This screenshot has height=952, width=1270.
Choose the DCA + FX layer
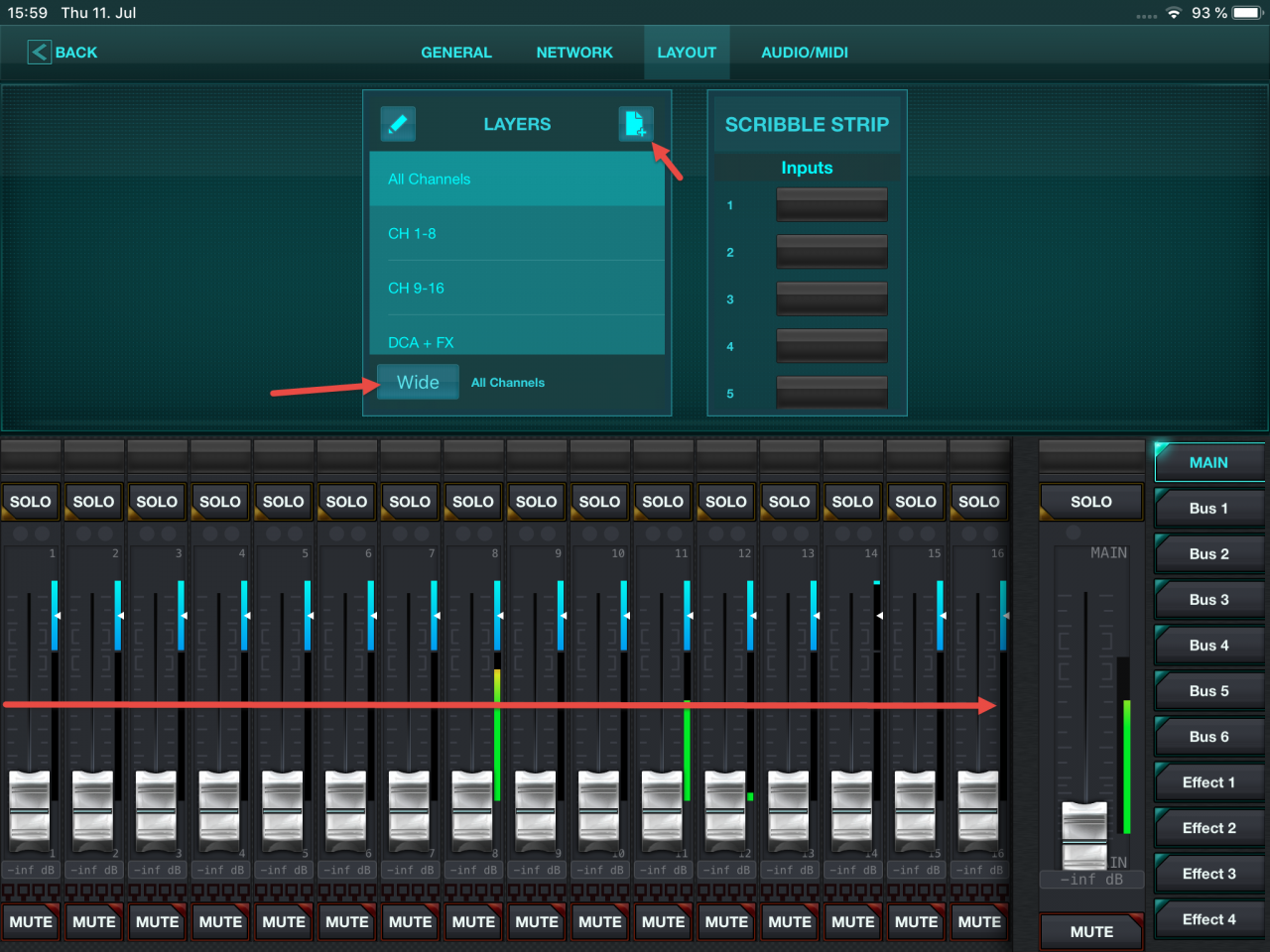click(x=517, y=341)
